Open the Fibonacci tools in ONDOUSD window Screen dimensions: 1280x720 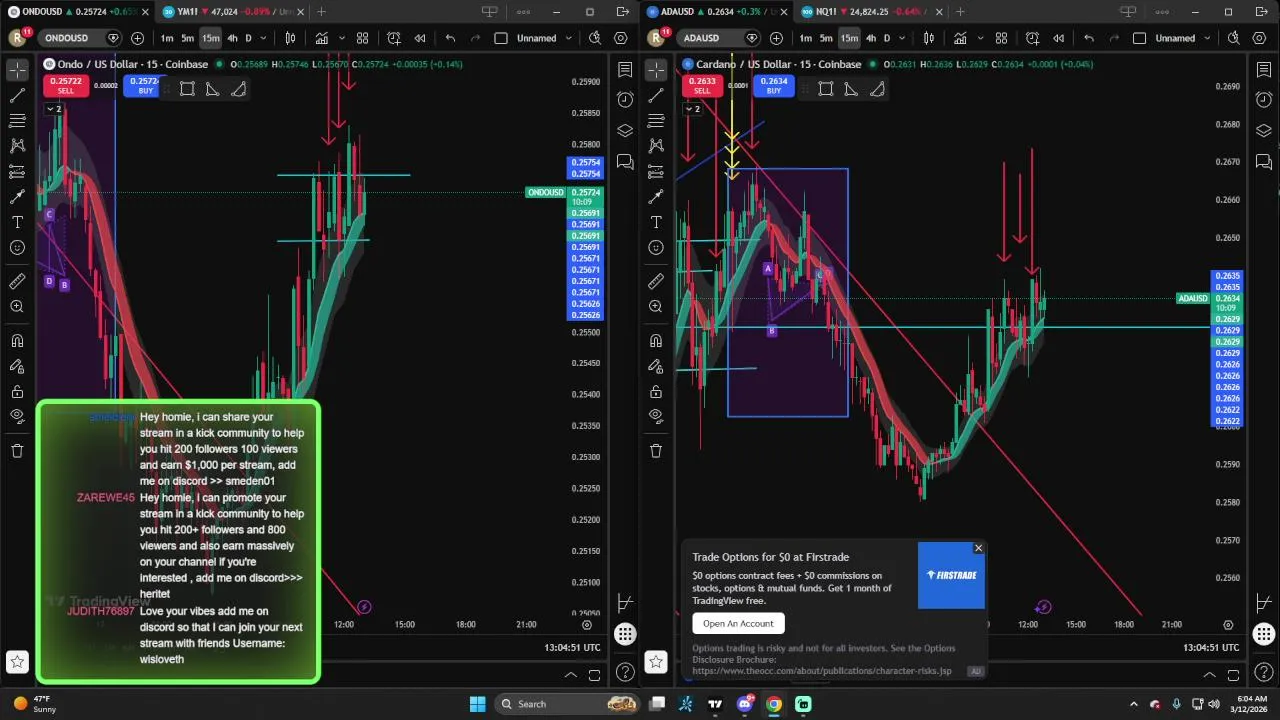17,121
